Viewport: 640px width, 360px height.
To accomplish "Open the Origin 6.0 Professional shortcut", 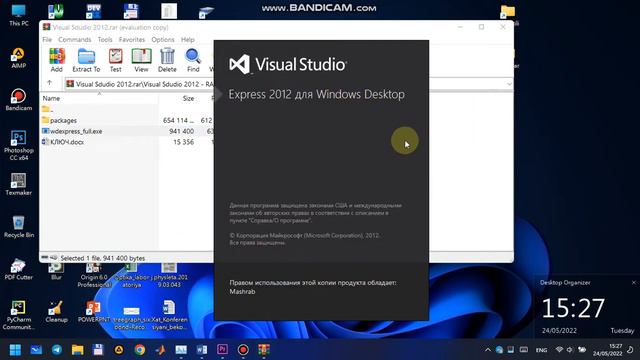I will 94,276.
